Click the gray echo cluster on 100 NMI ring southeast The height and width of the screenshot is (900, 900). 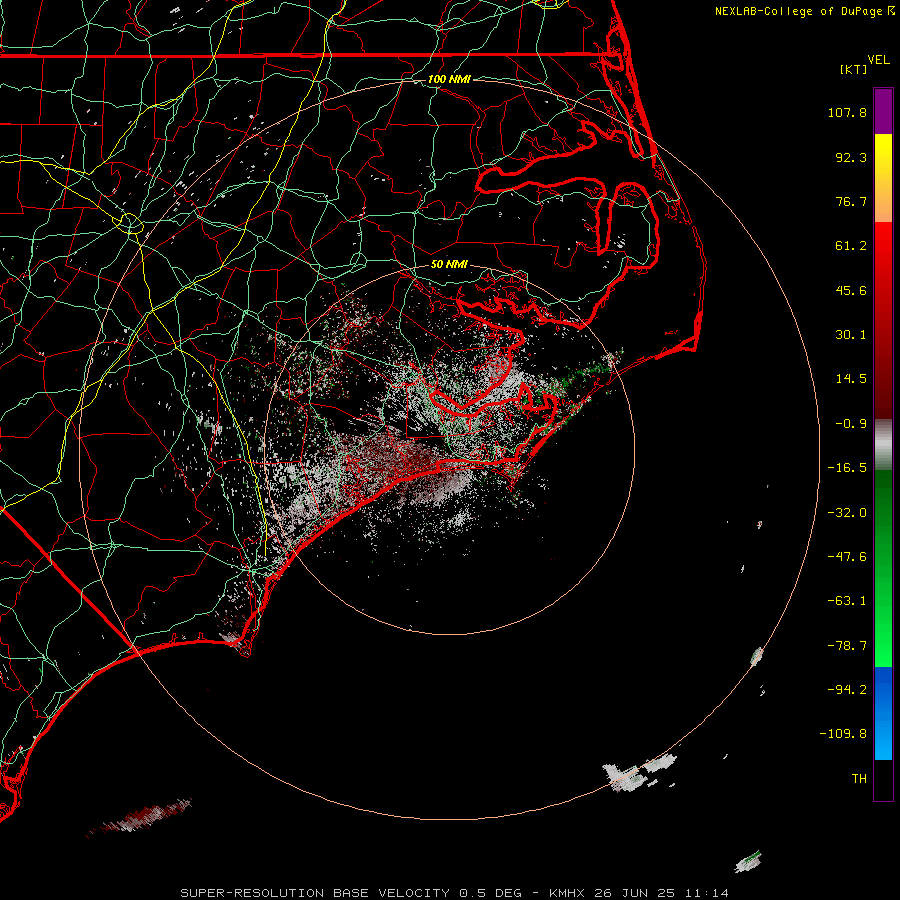639,773
